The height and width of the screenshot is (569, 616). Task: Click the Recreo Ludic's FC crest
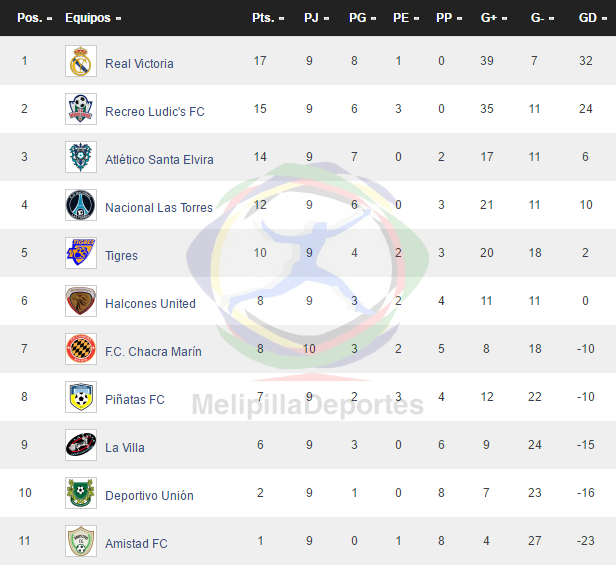point(81,109)
